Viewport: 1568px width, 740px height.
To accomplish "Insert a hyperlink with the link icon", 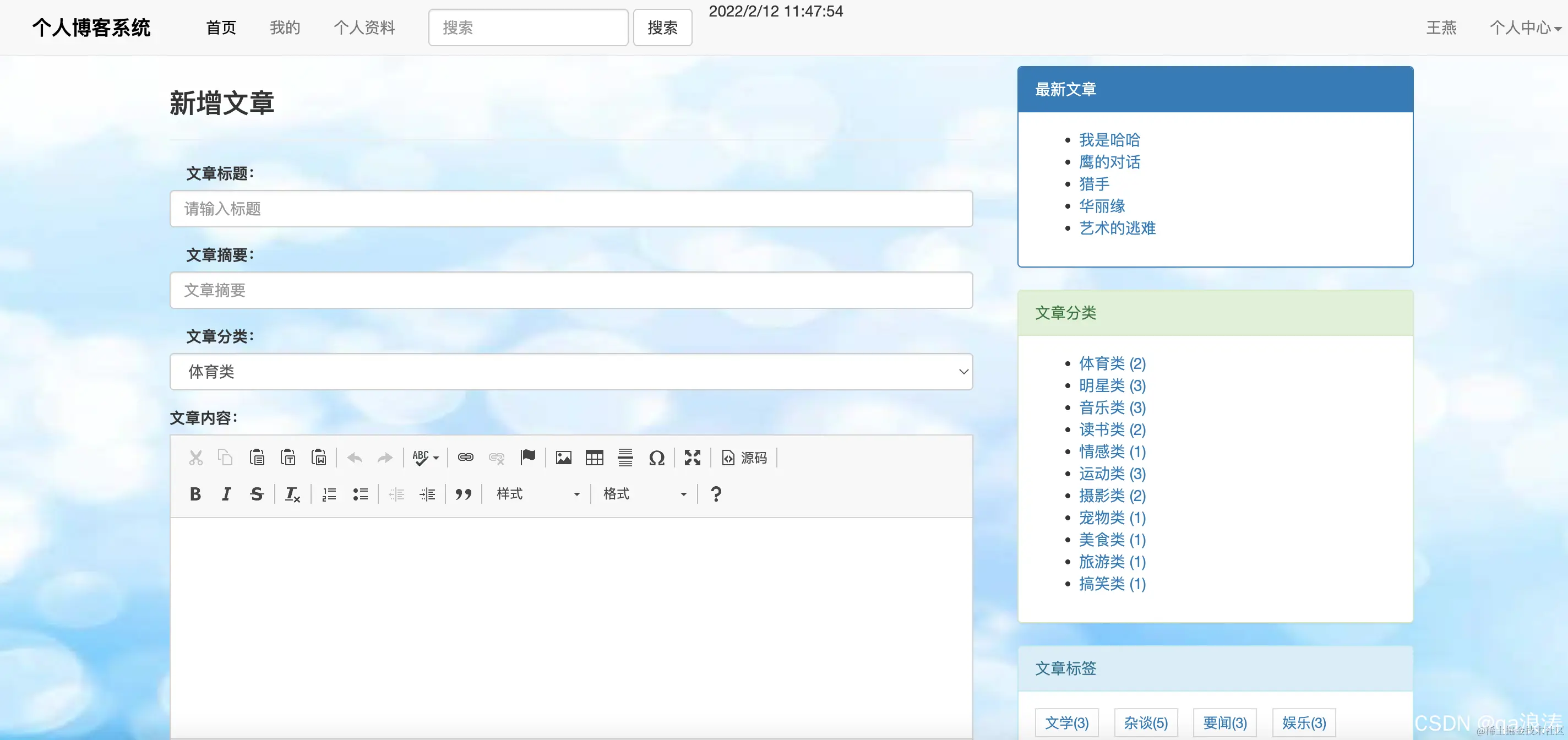I will pos(465,458).
